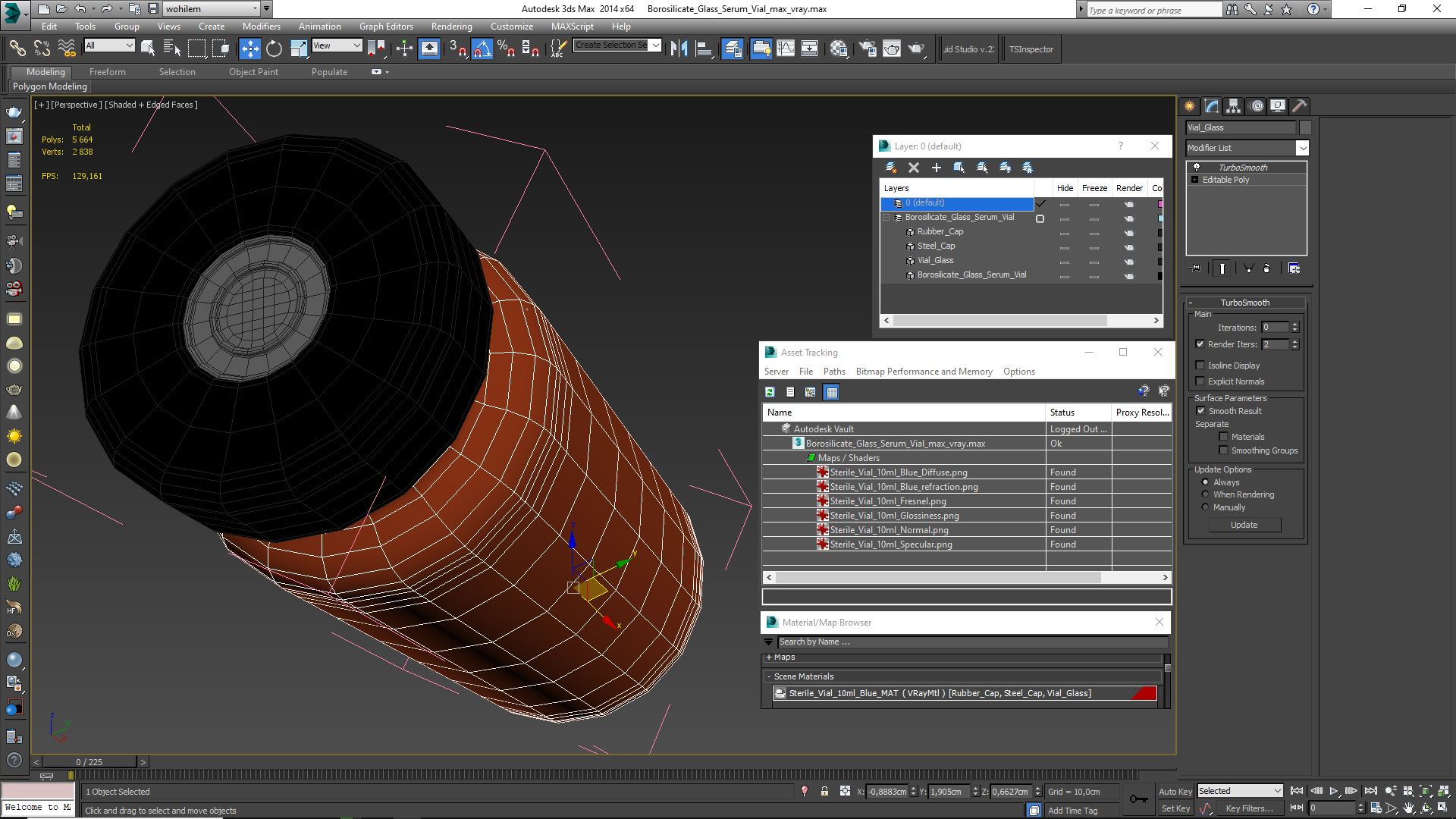
Task: Activate the Select and Scale tool
Action: point(299,49)
